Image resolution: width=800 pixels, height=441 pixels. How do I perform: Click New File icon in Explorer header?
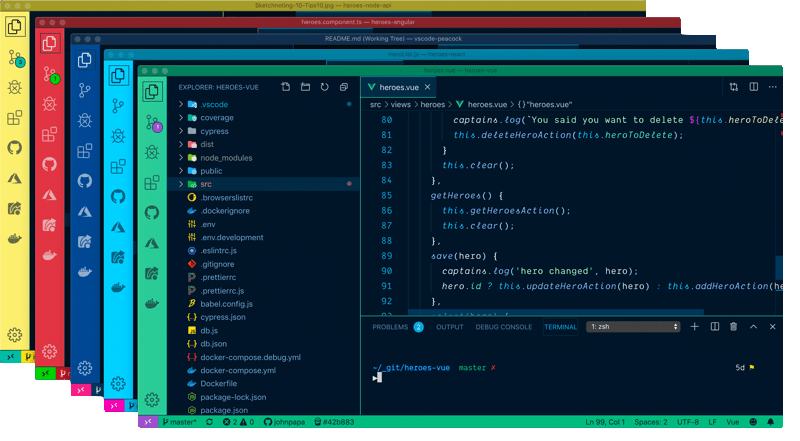[286, 87]
